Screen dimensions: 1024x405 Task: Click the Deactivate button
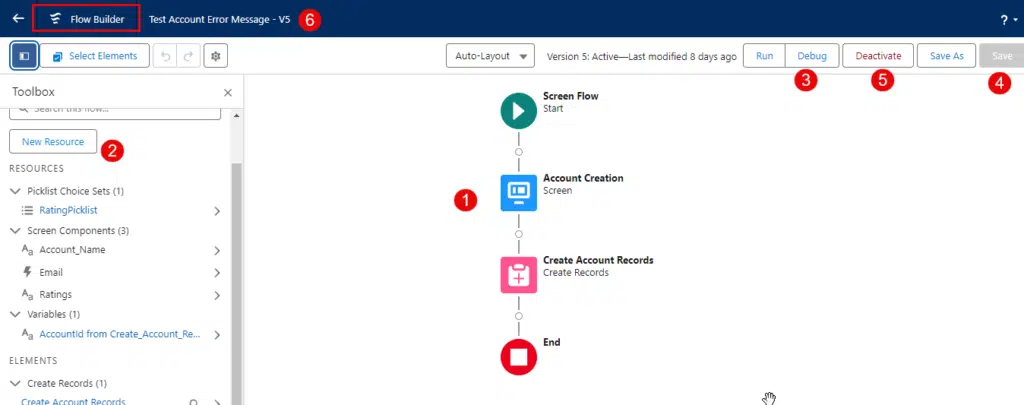878,56
